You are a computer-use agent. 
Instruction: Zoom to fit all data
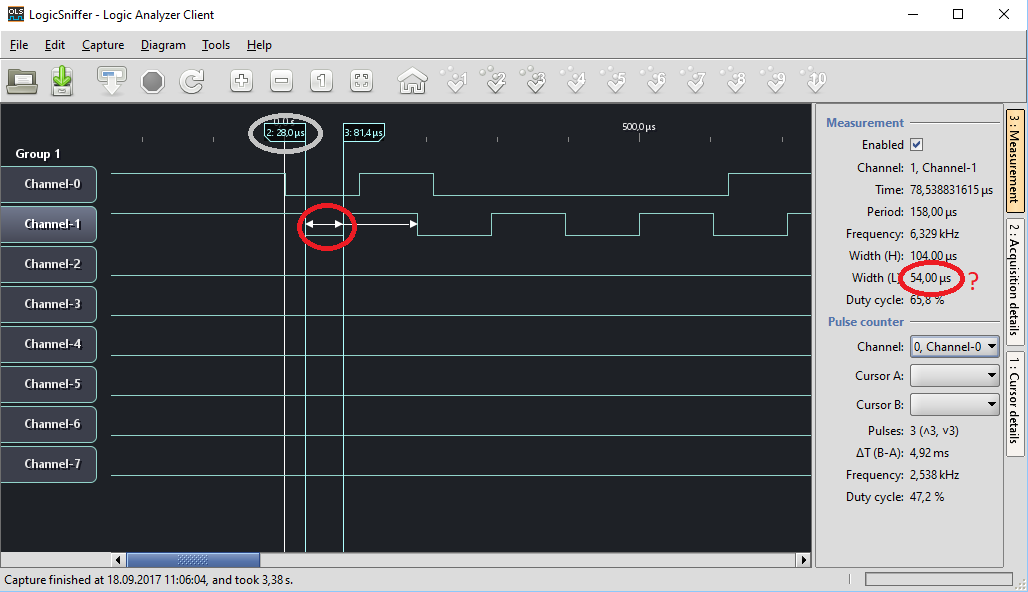coord(361,81)
